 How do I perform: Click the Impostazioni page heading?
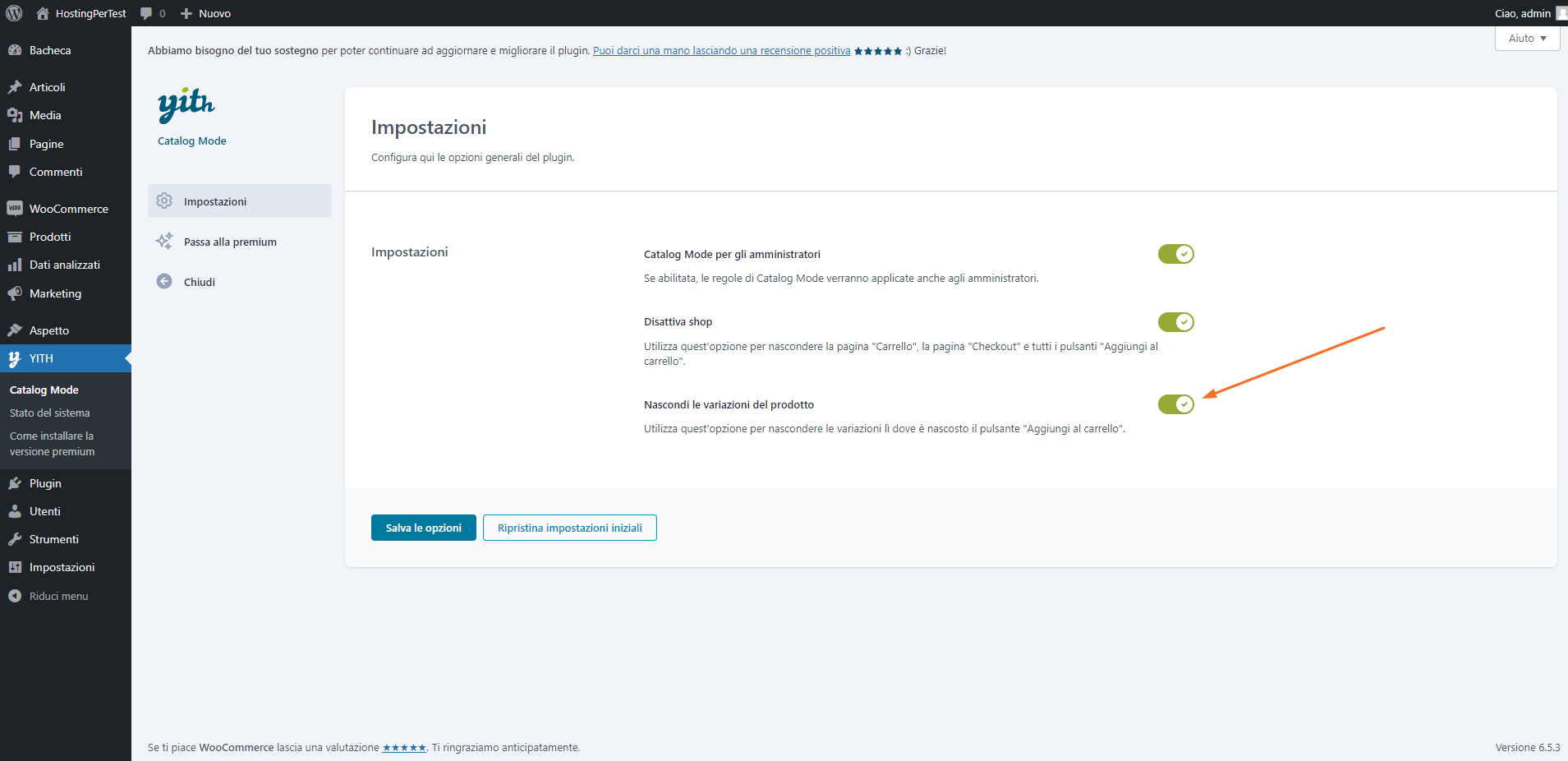coord(429,127)
